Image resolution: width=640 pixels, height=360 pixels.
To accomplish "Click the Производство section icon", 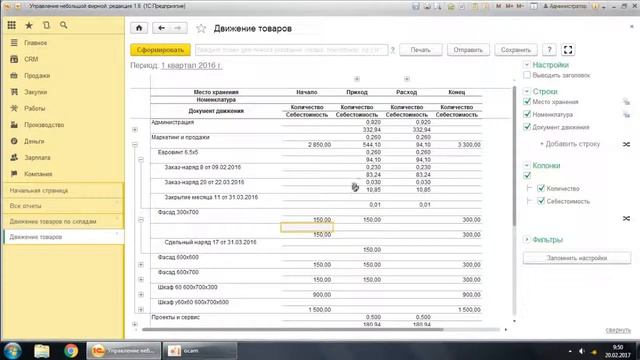I will tap(14, 124).
